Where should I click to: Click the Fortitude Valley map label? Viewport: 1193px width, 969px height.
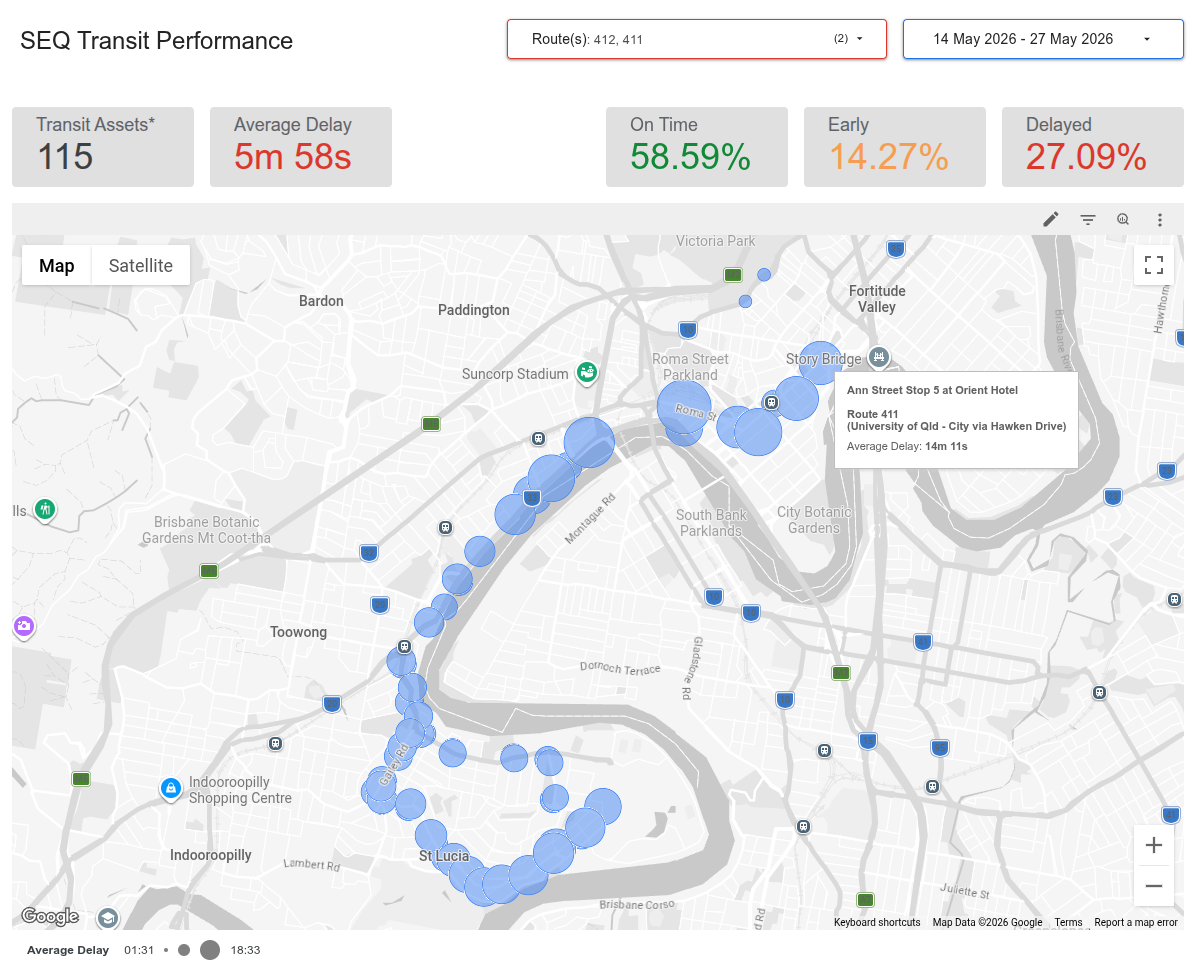coord(877,299)
